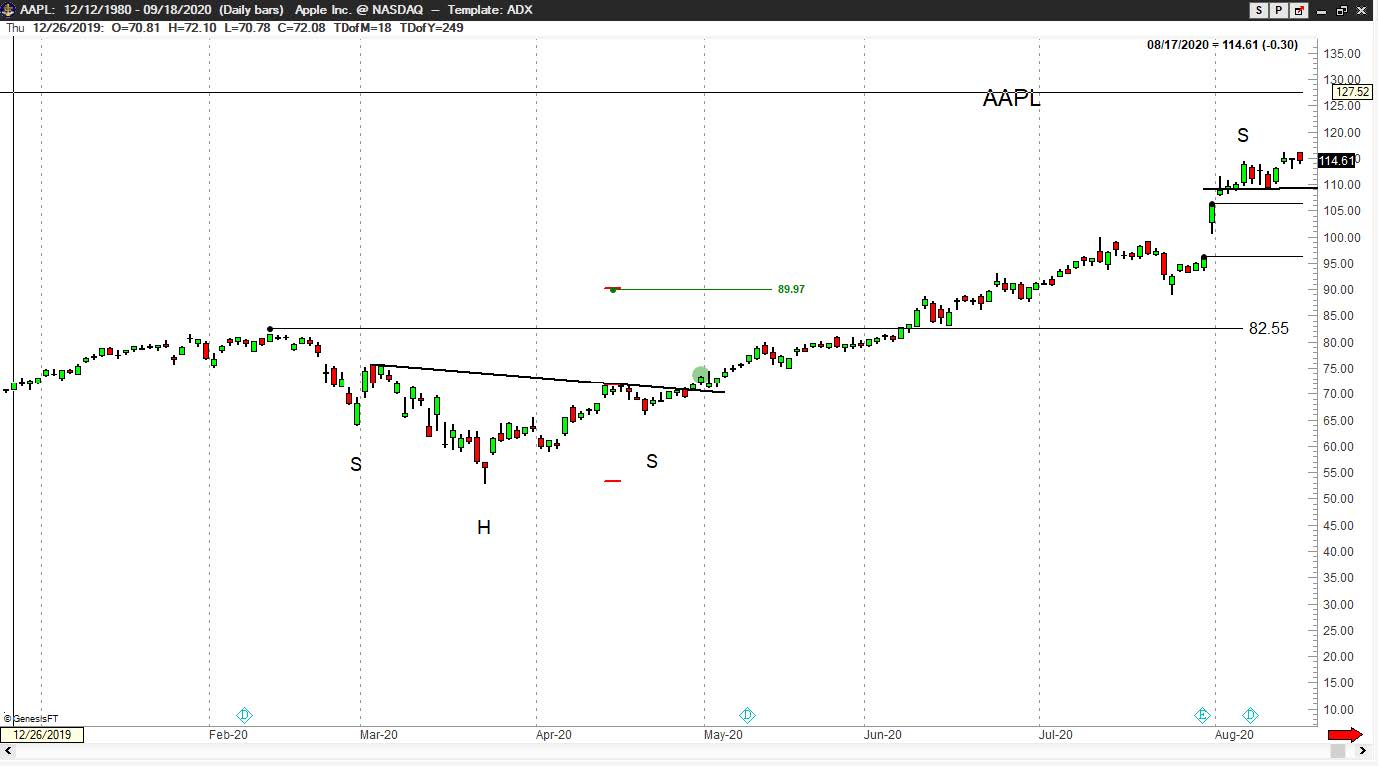Screen dimensions: 1378x766
Task: Select the H head label below March low
Action: click(x=484, y=527)
